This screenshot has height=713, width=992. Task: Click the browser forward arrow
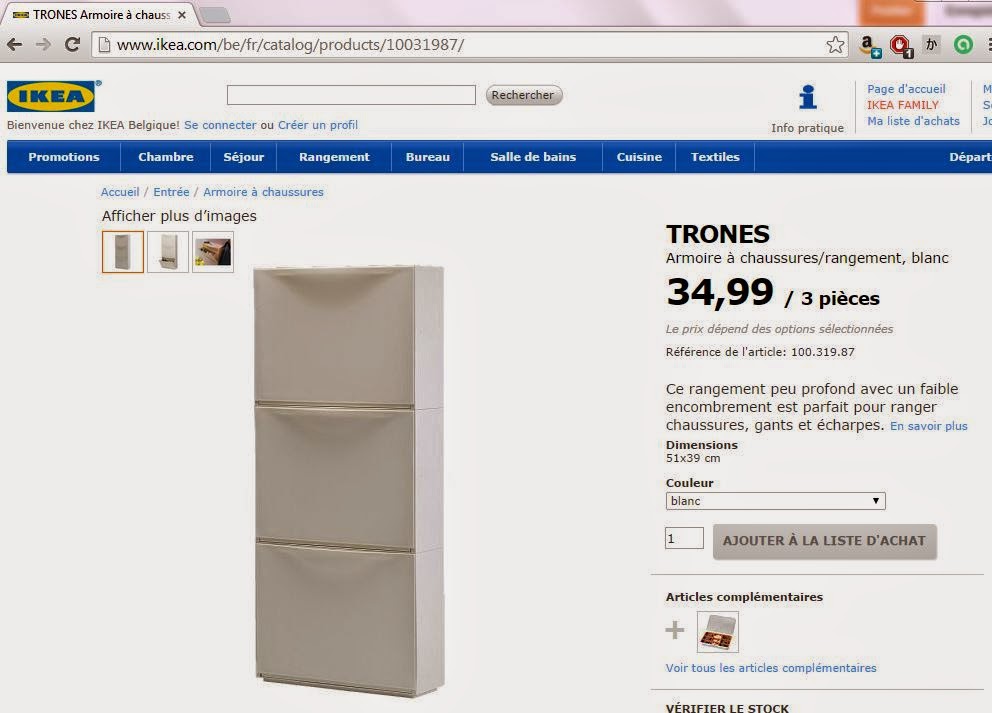point(43,44)
